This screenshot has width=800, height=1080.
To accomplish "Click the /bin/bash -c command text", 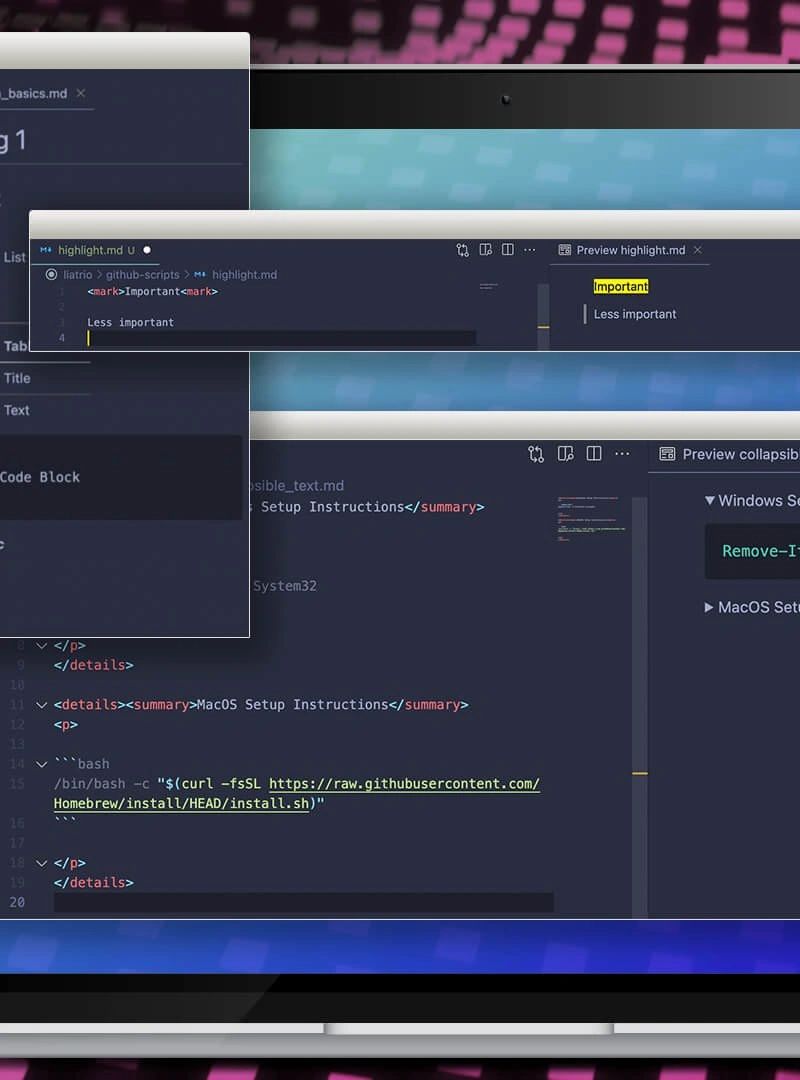I will pos(101,784).
